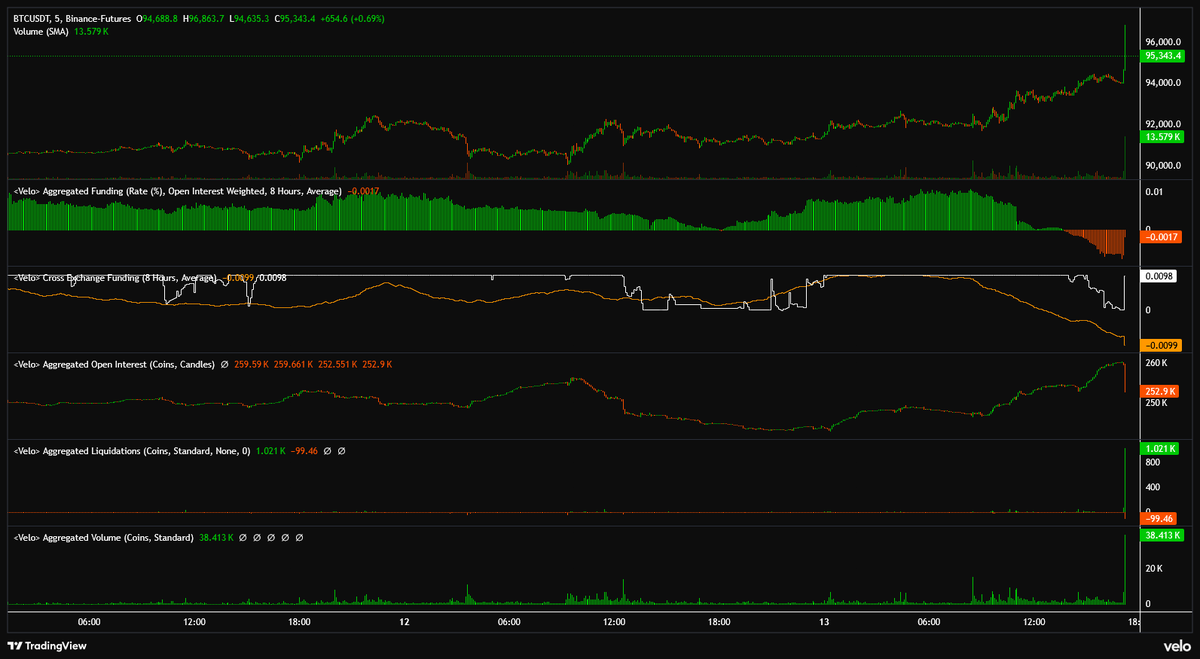Click the 1.021 K value in liquidations legend
The width and height of the screenshot is (1200, 659).
tap(271, 451)
